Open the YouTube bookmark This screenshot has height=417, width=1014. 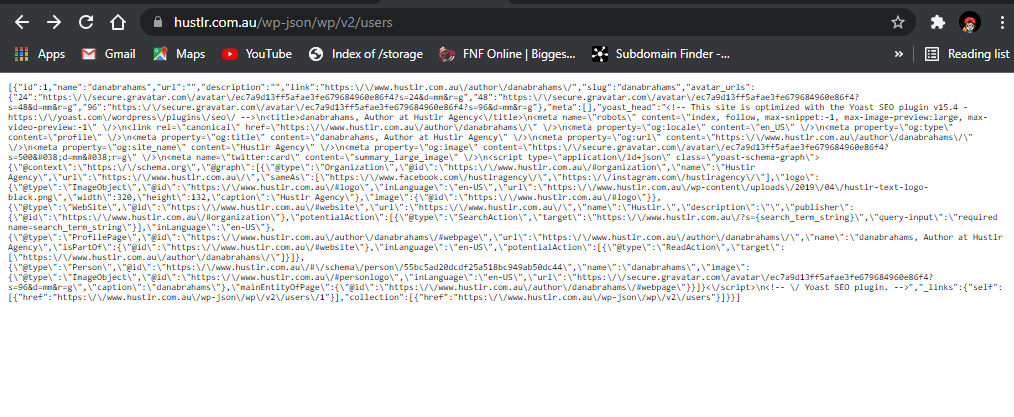pyautogui.click(x=257, y=54)
